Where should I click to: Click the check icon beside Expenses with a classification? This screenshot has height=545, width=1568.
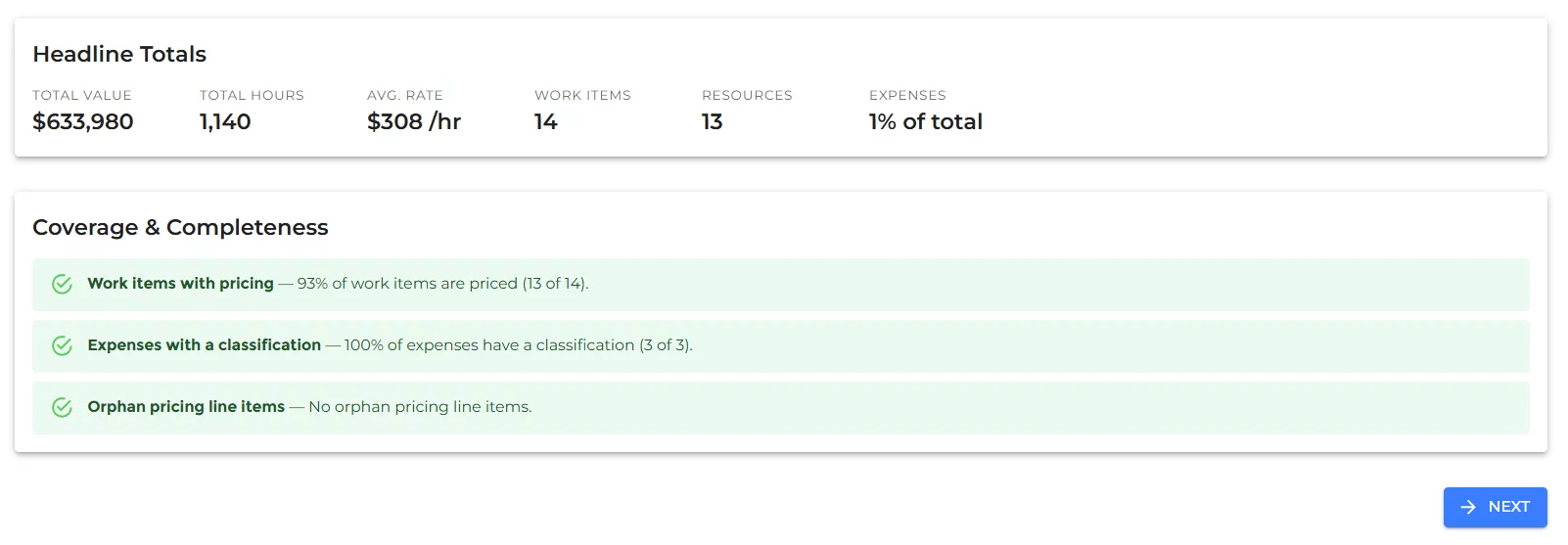click(62, 345)
